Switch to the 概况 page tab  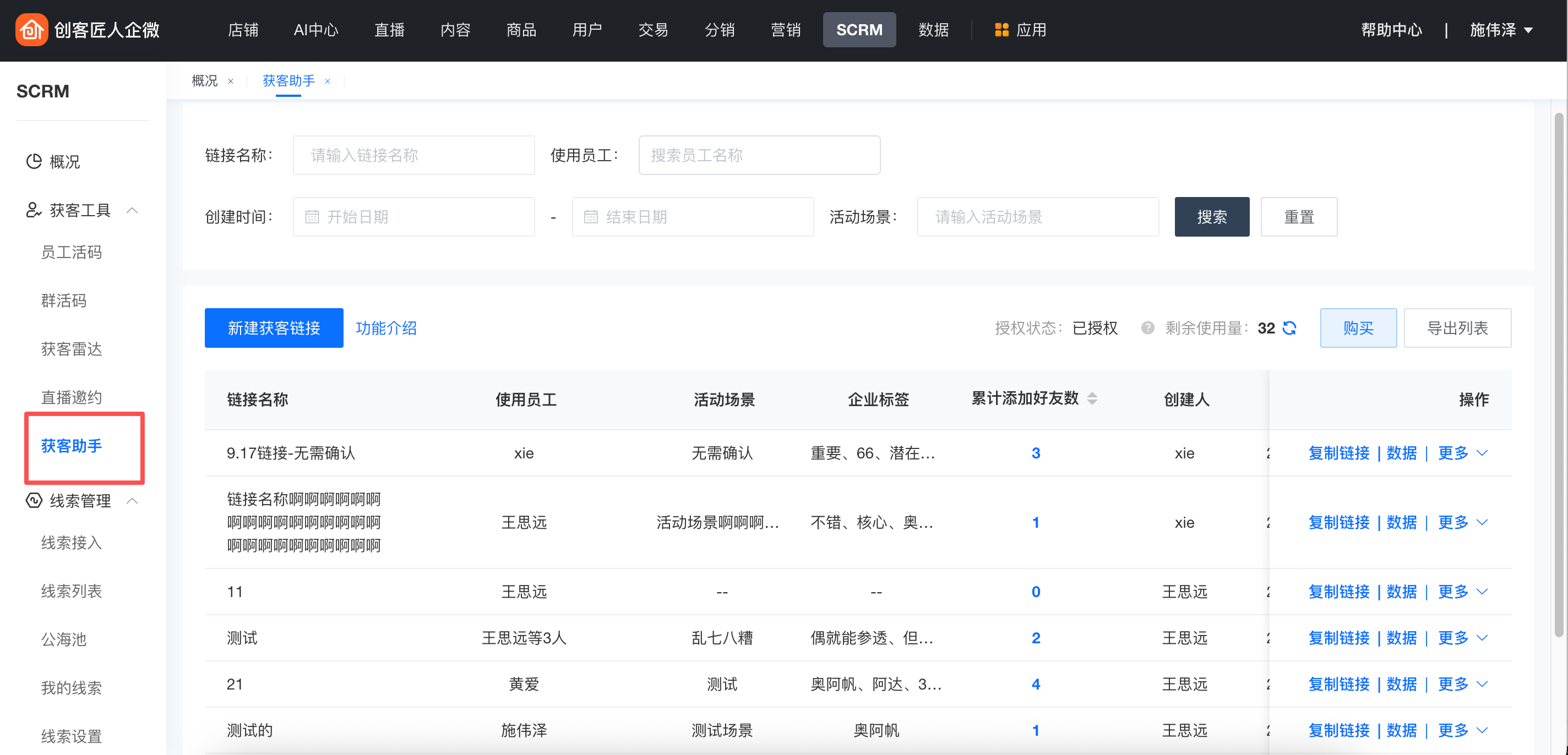coord(204,81)
